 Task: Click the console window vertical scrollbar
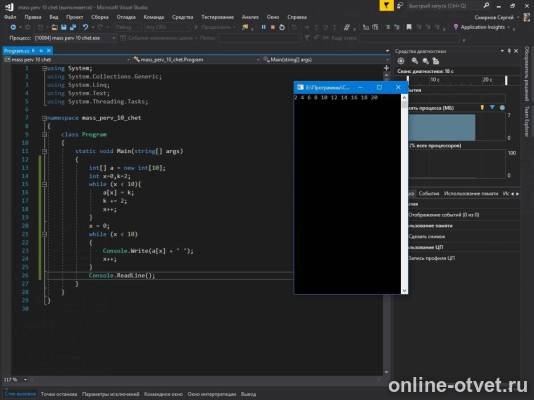[x=404, y=194]
